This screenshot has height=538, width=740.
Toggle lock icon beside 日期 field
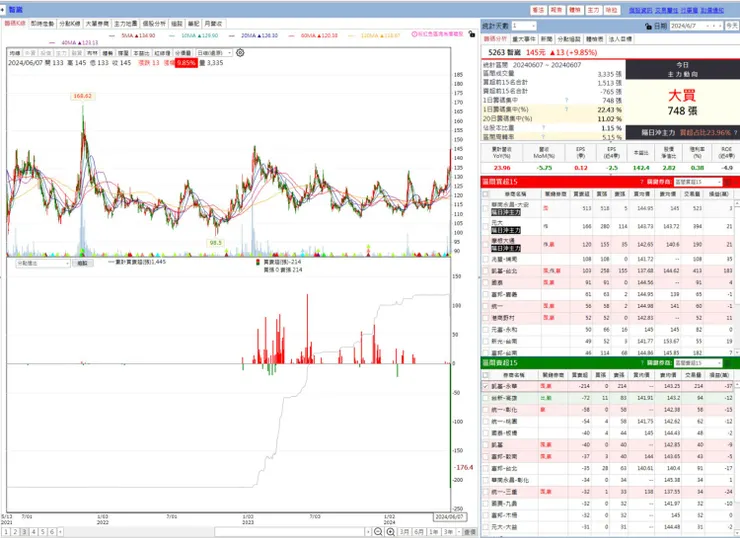[x=648, y=26]
